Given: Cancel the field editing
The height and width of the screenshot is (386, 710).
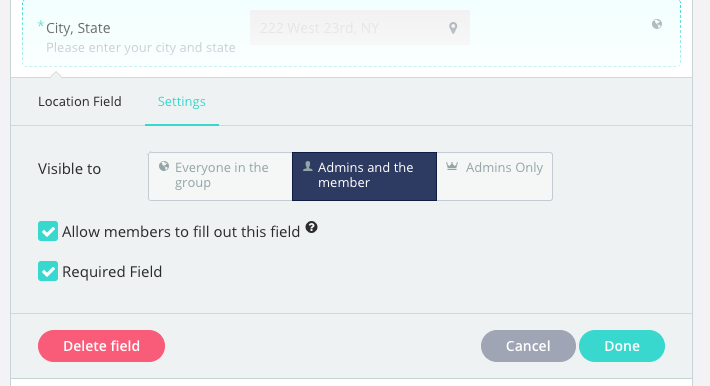Looking at the screenshot, I should click(x=528, y=346).
